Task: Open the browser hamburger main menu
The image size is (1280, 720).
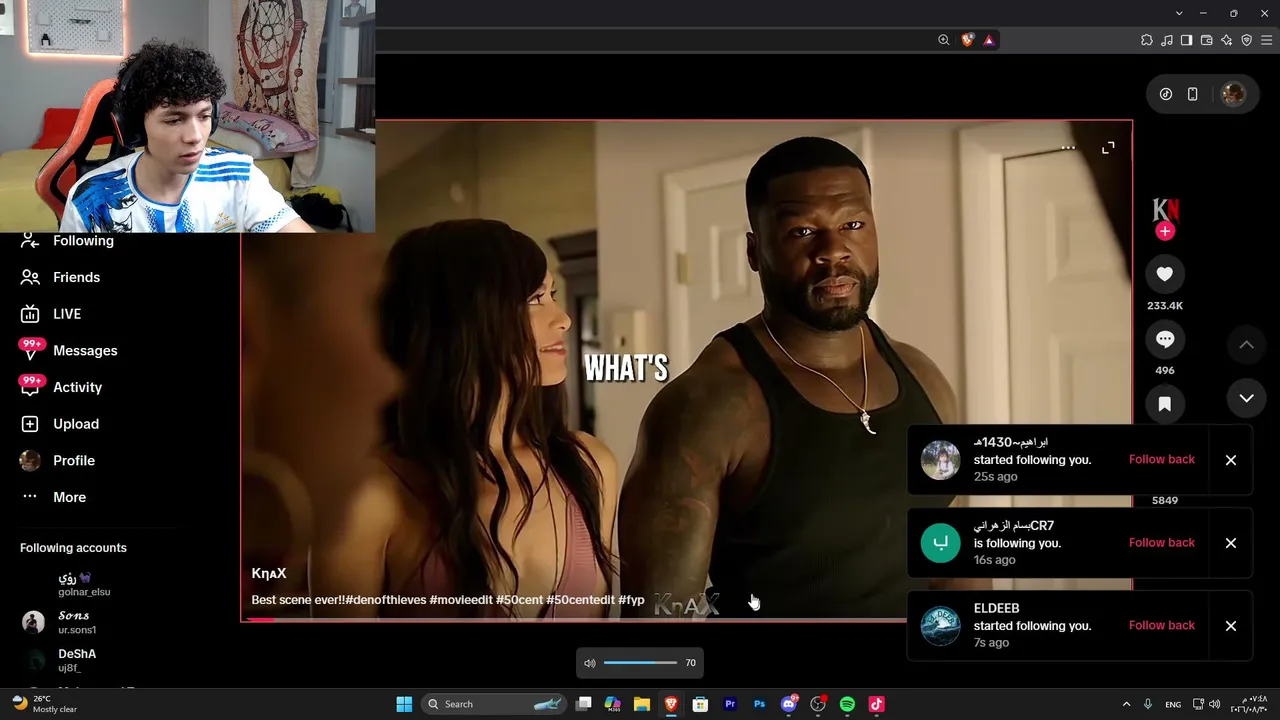Action: click(1266, 40)
